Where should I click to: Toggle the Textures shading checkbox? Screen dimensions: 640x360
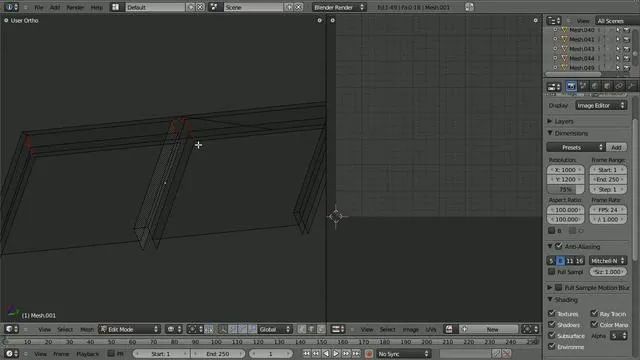coord(551,313)
